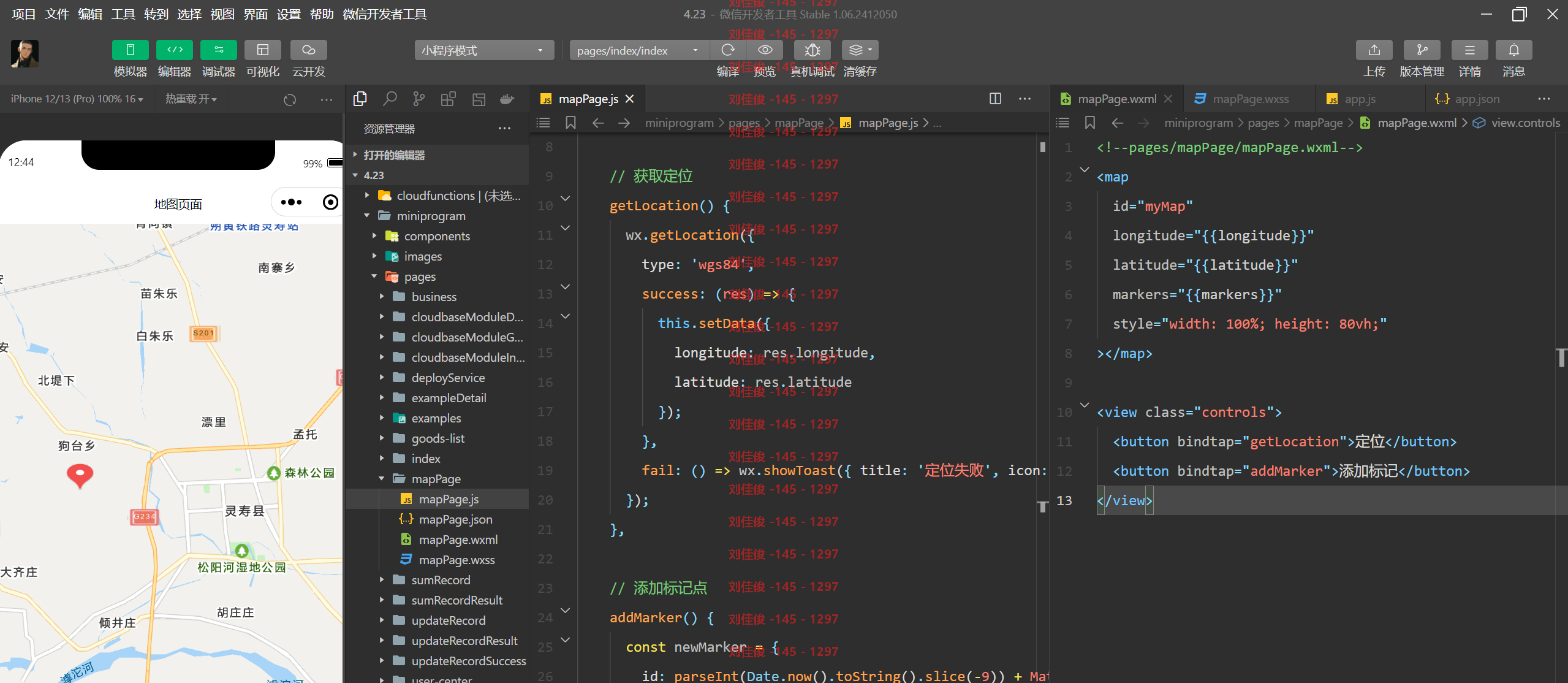Collapse the mapPage folder

point(437,479)
